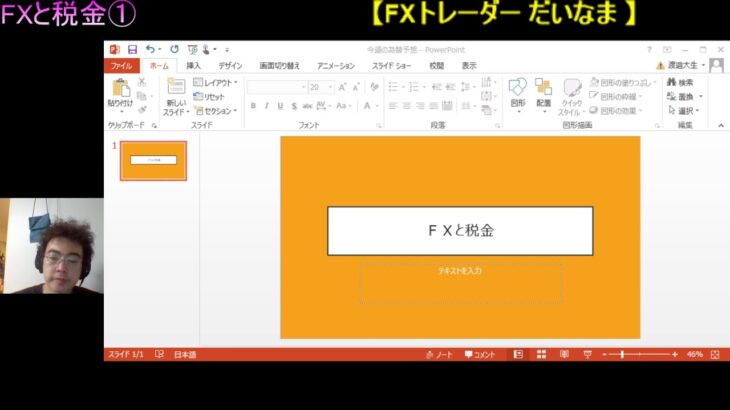Click the Paste (貼り付け) clipboard icon
Image resolution: width=730 pixels, height=410 pixels.
[x=120, y=91]
